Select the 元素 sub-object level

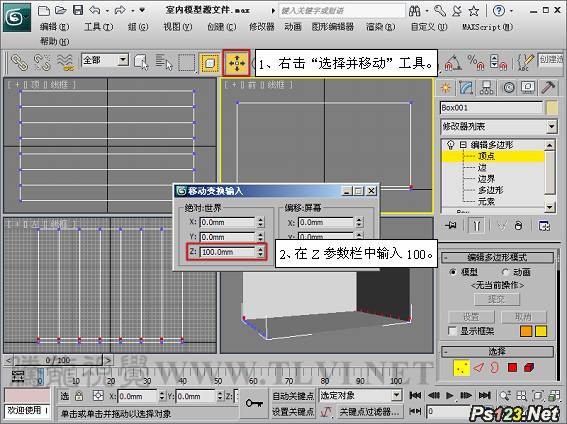tap(486, 201)
